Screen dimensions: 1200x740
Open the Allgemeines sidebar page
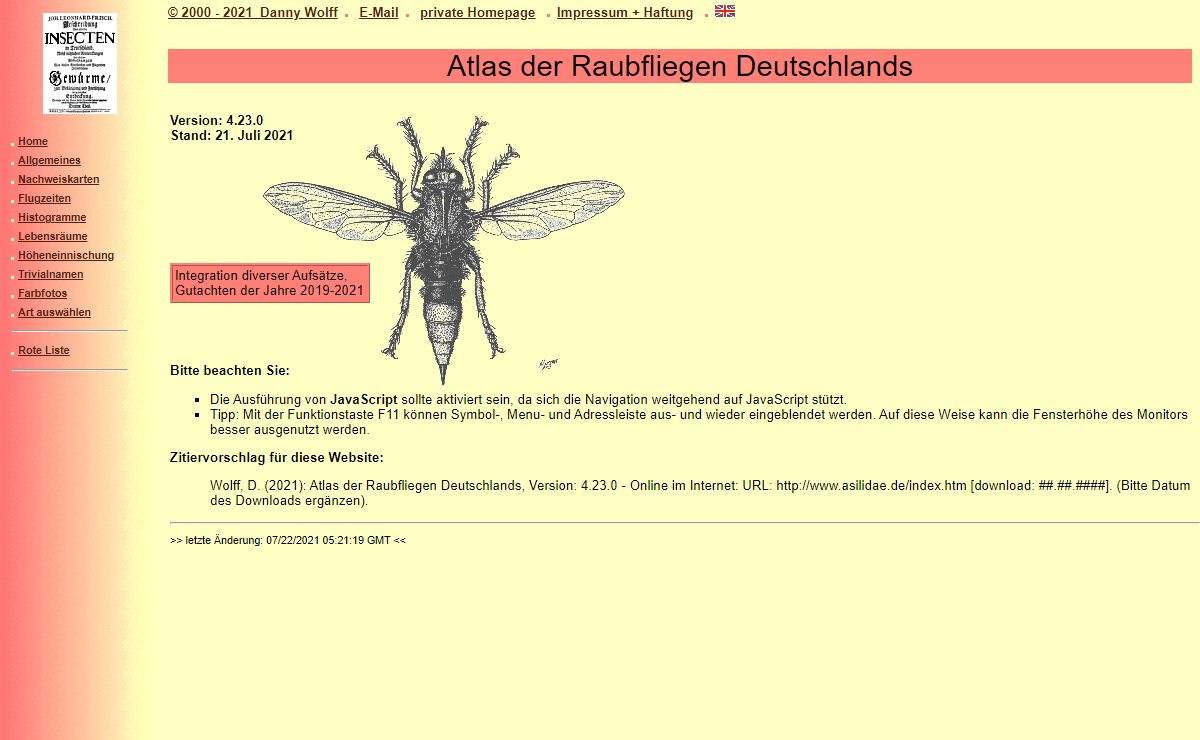[x=49, y=161]
